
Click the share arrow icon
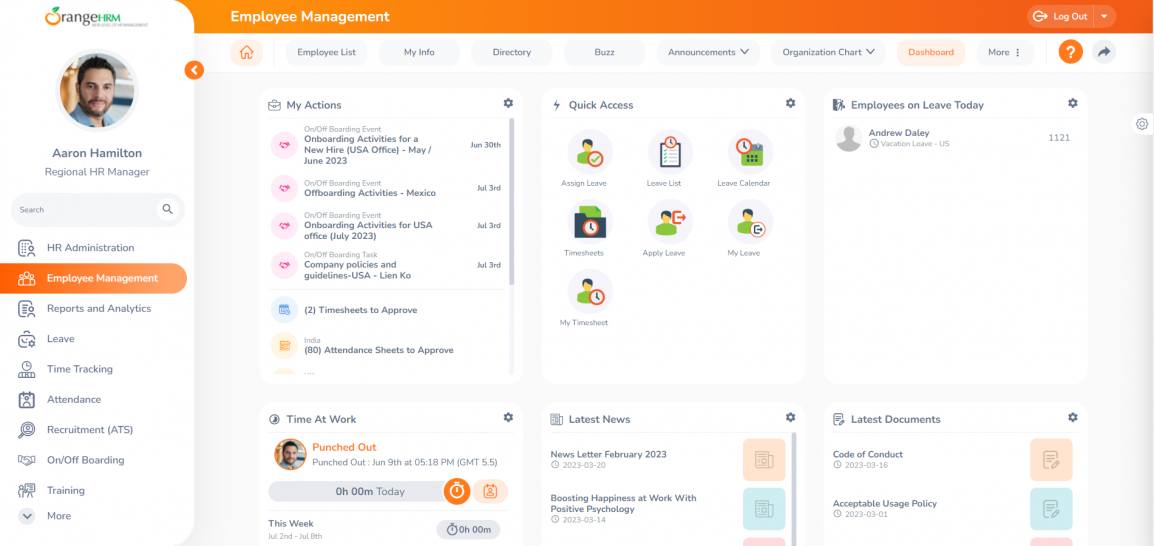pos(1103,52)
